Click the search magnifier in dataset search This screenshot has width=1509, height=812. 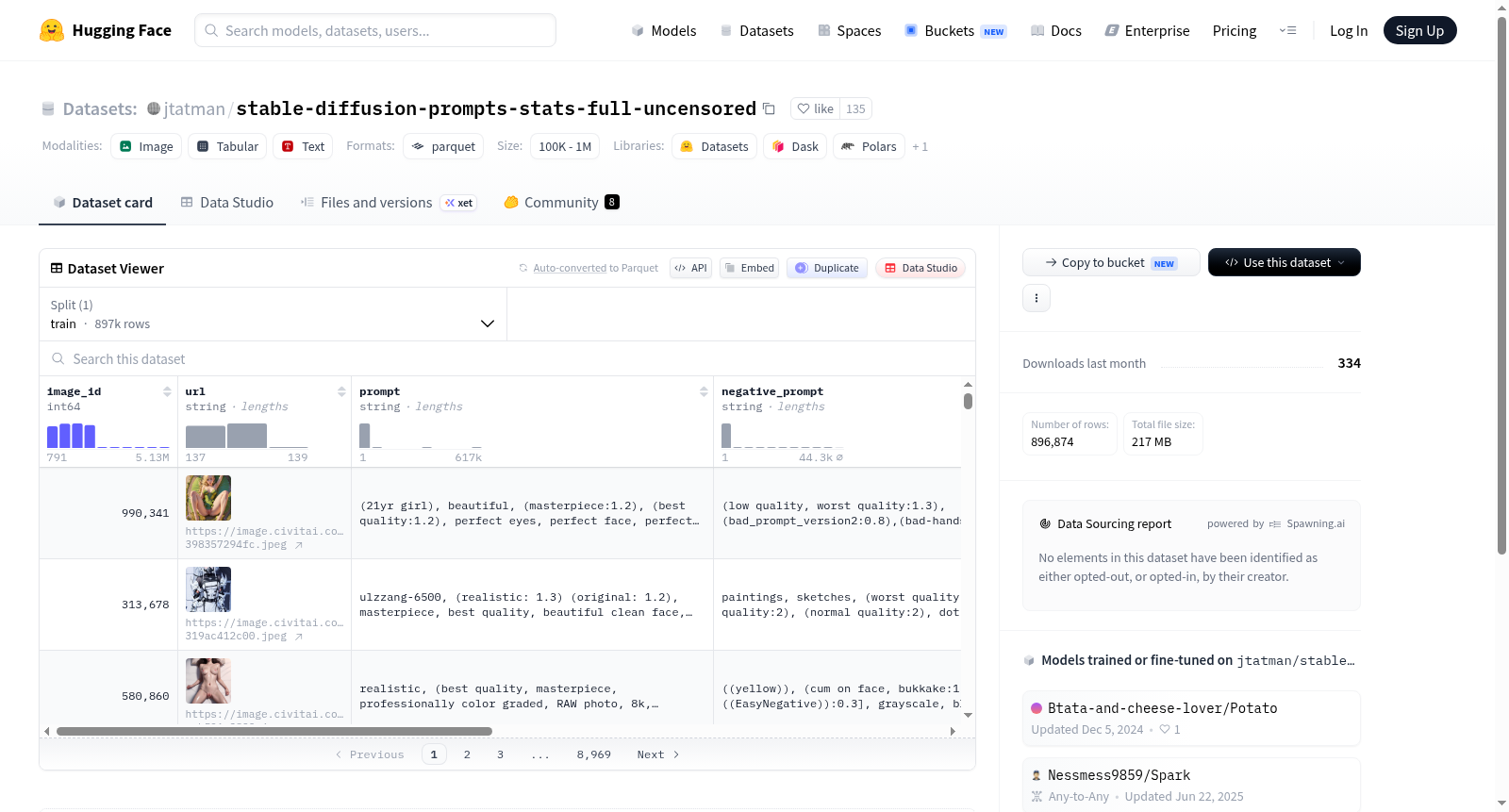point(58,358)
